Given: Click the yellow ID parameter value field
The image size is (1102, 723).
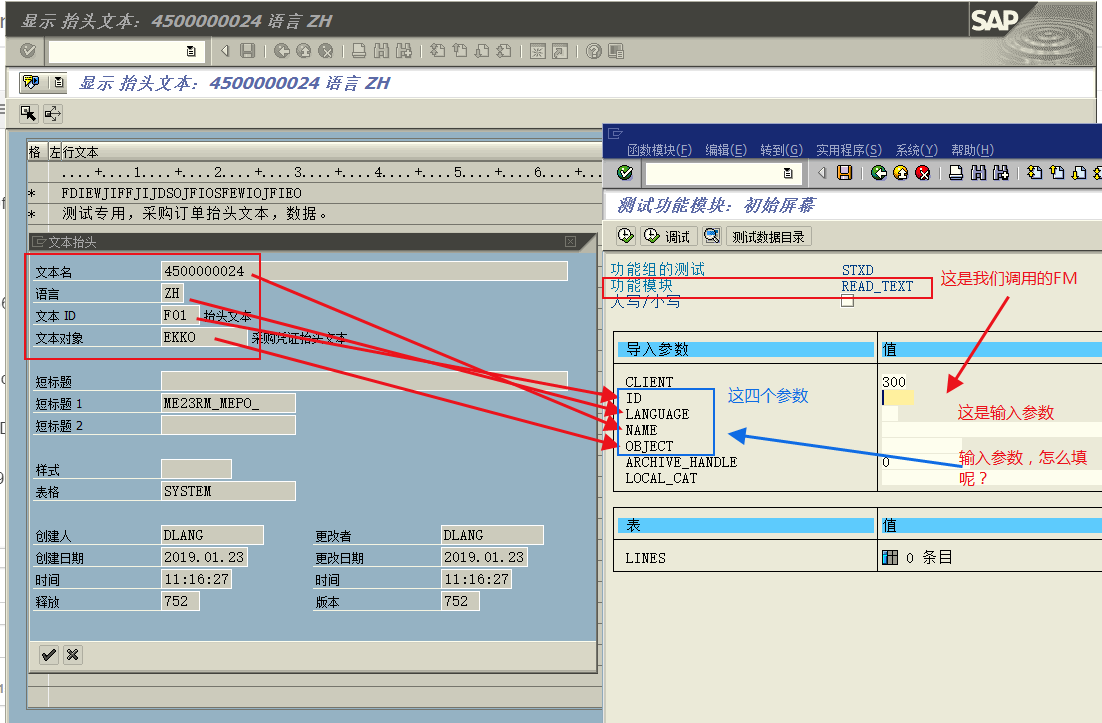Looking at the screenshot, I should pos(897,398).
